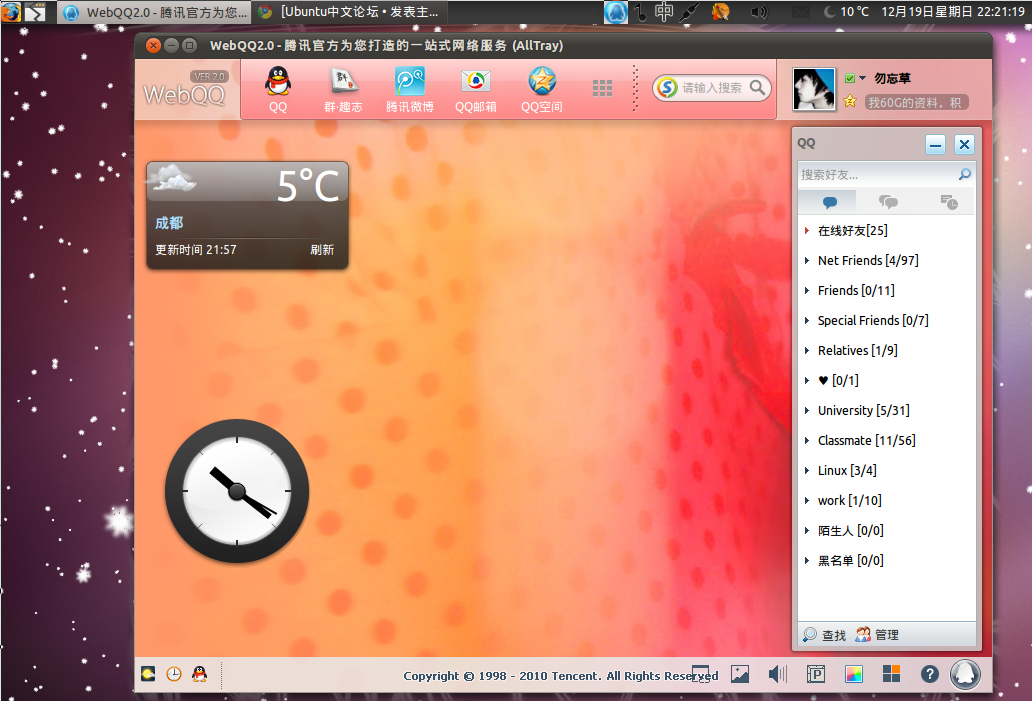Click the green status check icon
The height and width of the screenshot is (701, 1032).
coord(850,78)
